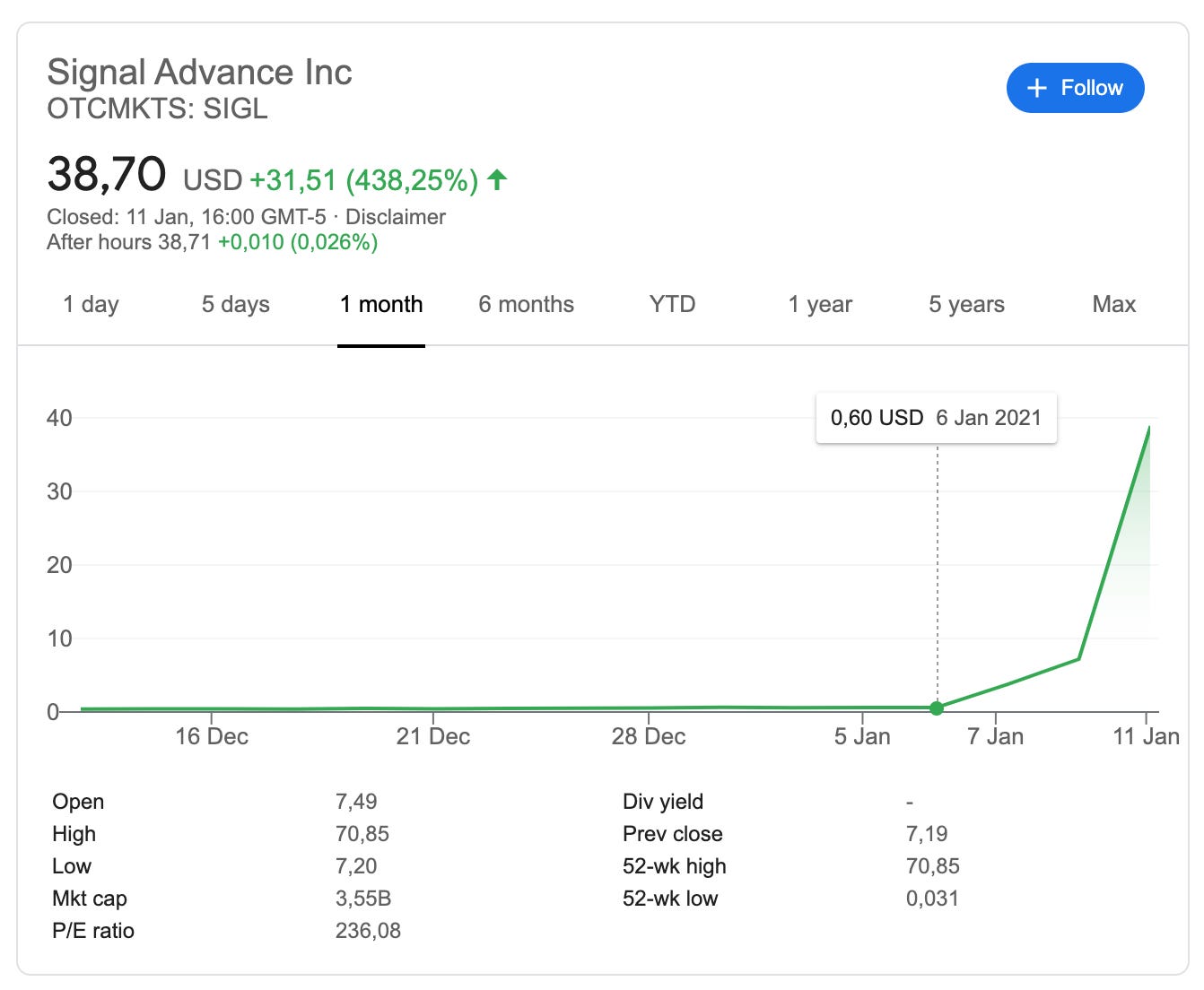Click the 38,70 price value
Viewport: 1204px width, 990px height.
pyautogui.click(x=107, y=174)
